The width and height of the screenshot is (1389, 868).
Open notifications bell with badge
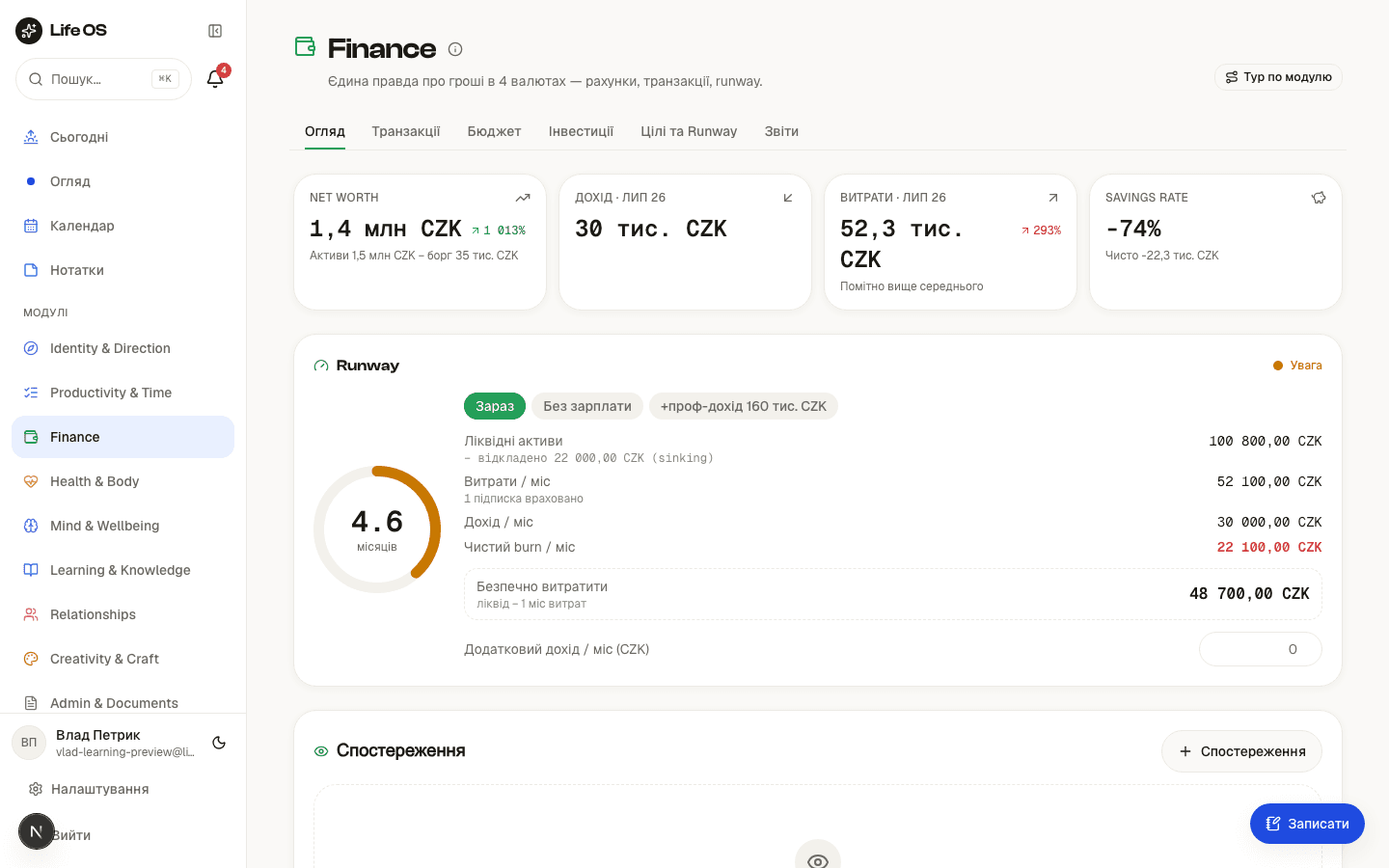click(215, 78)
